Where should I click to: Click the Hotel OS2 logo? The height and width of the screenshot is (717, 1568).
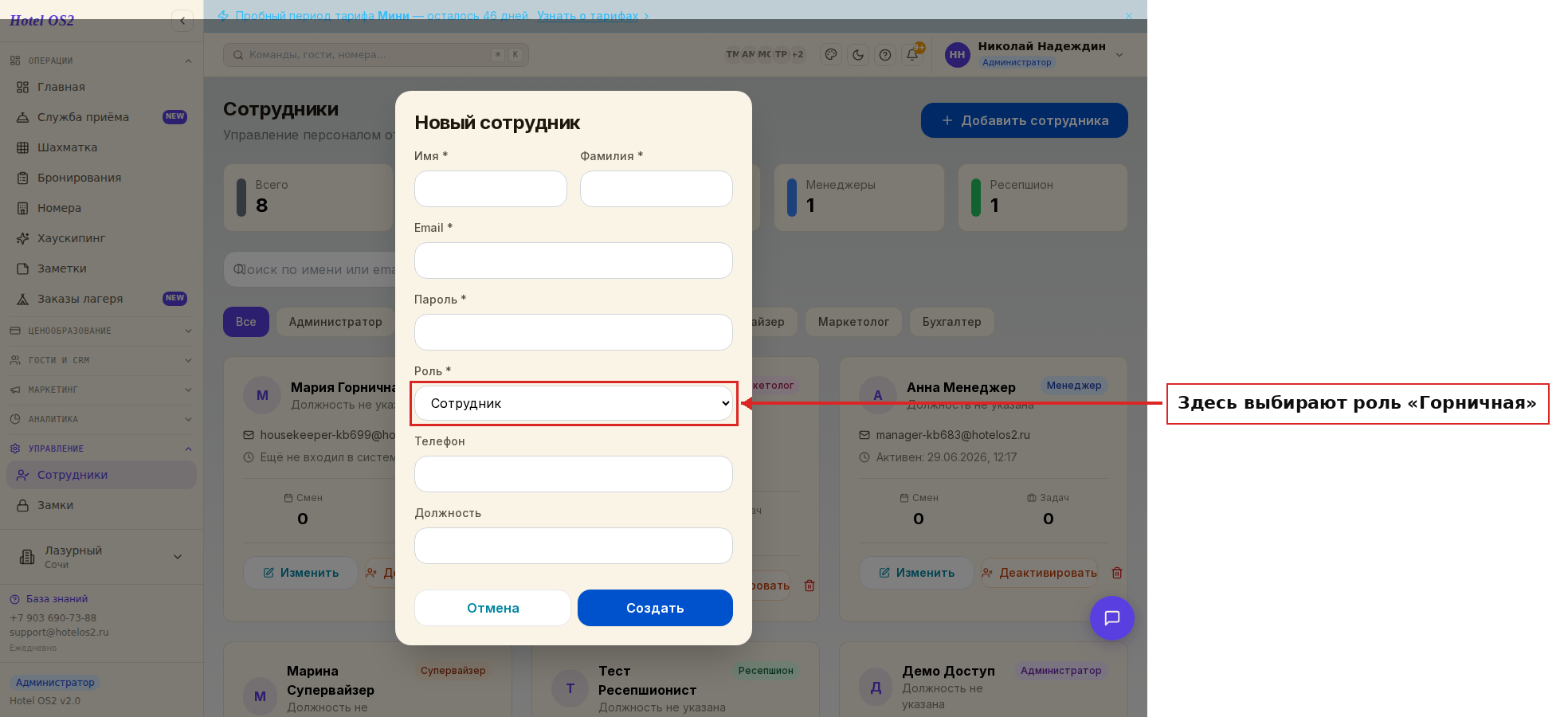[42, 21]
